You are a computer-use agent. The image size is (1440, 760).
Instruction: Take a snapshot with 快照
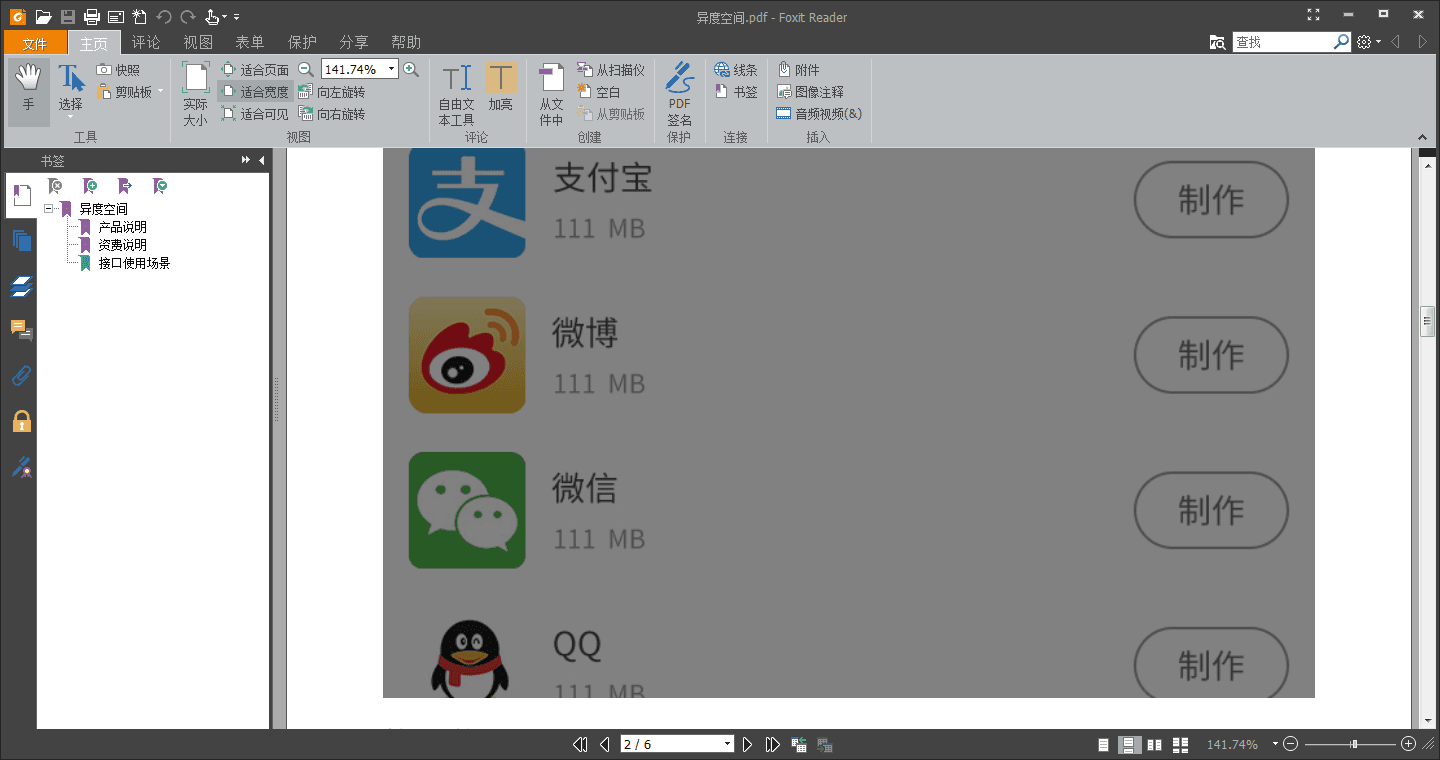(118, 70)
